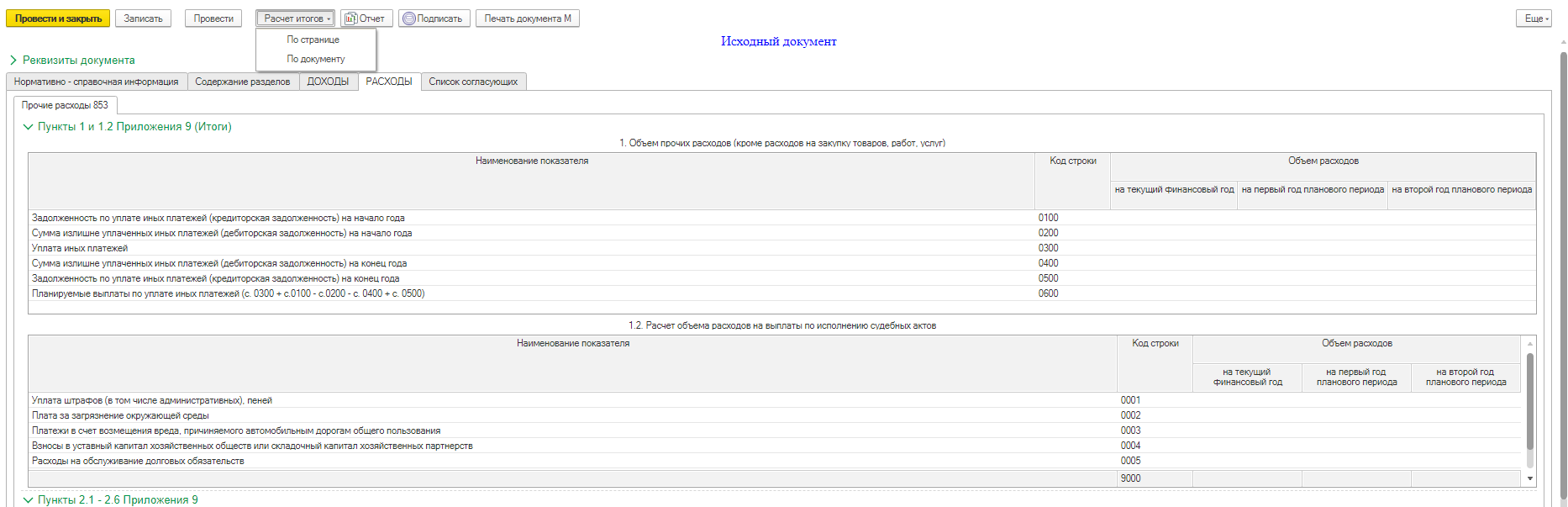Click scroll-down arrow of table 1.2
1568x507 pixels.
(1529, 478)
